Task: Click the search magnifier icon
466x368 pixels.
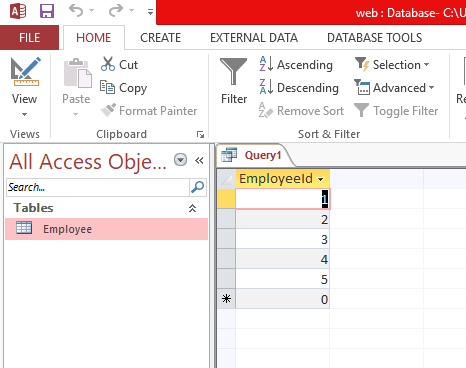Action: (198, 187)
